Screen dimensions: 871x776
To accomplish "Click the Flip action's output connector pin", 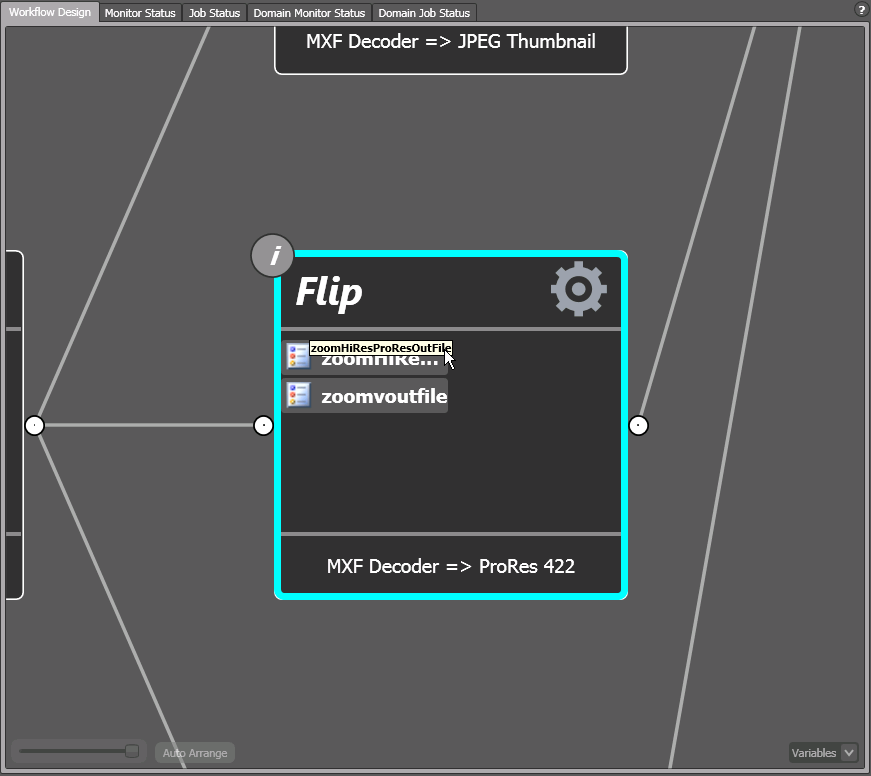I will pos(639,426).
